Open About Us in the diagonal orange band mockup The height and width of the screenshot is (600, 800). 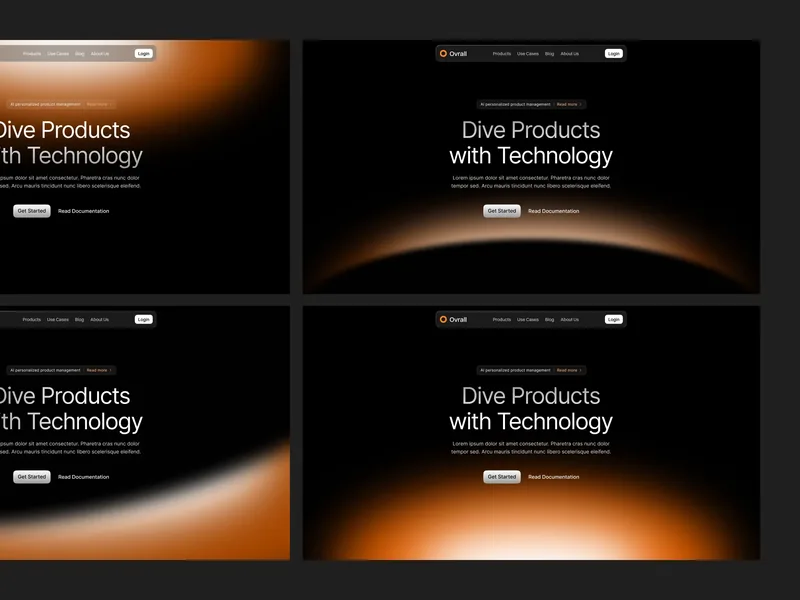coord(99,319)
